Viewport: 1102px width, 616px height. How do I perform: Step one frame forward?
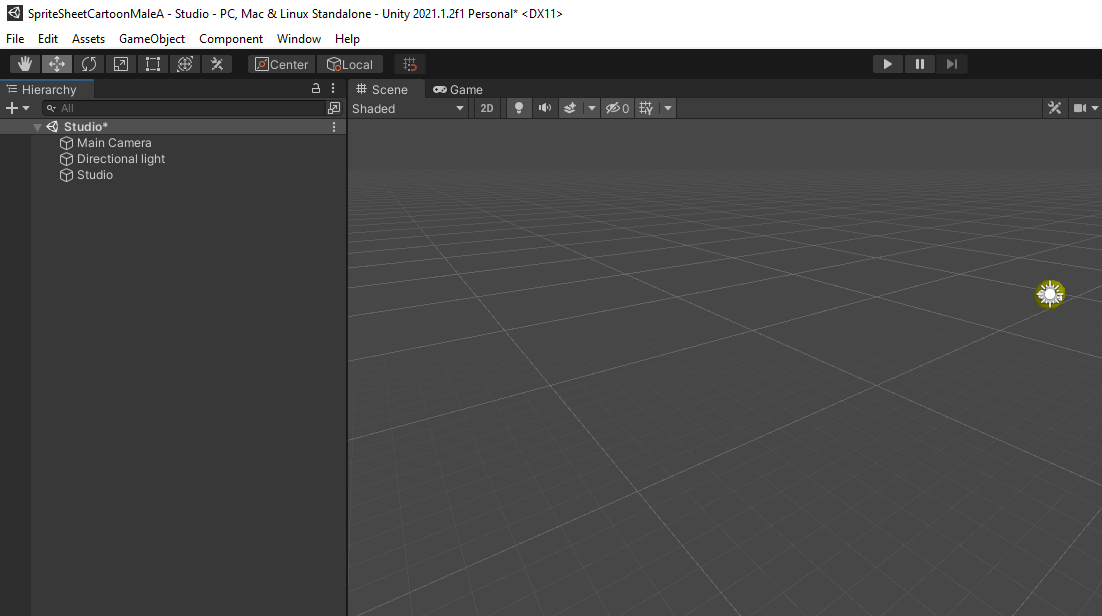coord(952,64)
